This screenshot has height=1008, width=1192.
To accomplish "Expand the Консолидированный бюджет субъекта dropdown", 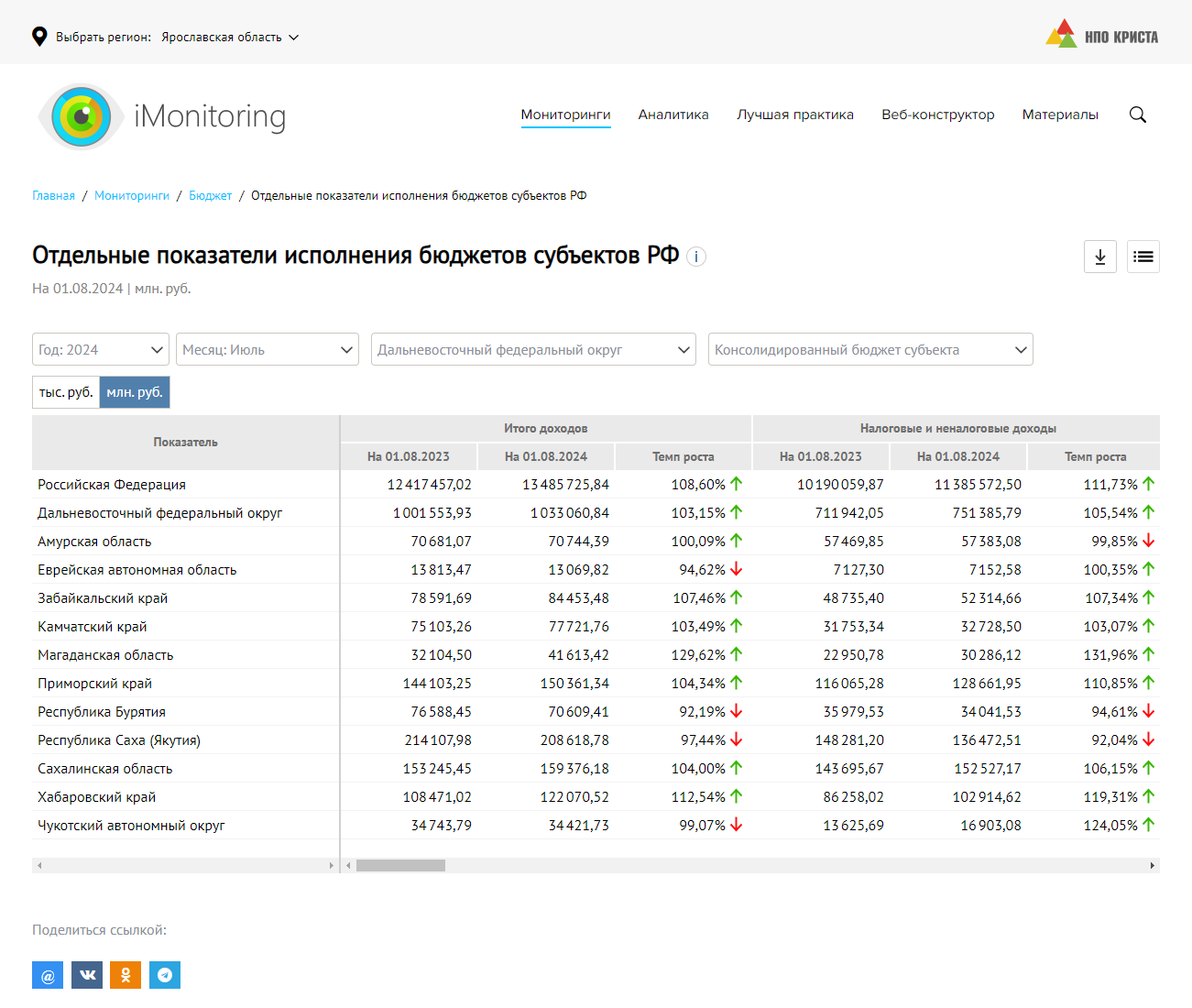I will tap(870, 349).
